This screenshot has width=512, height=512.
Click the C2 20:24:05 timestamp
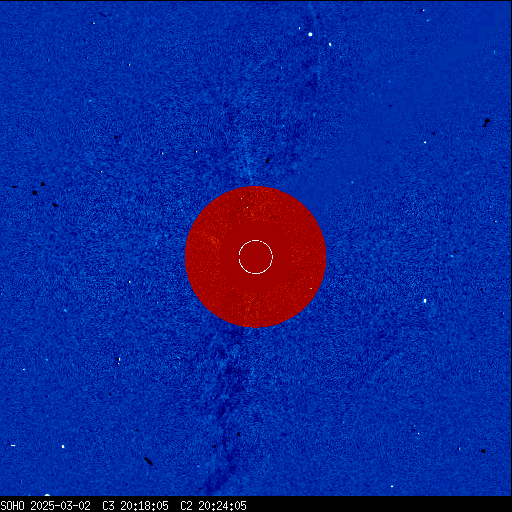click(x=213, y=506)
